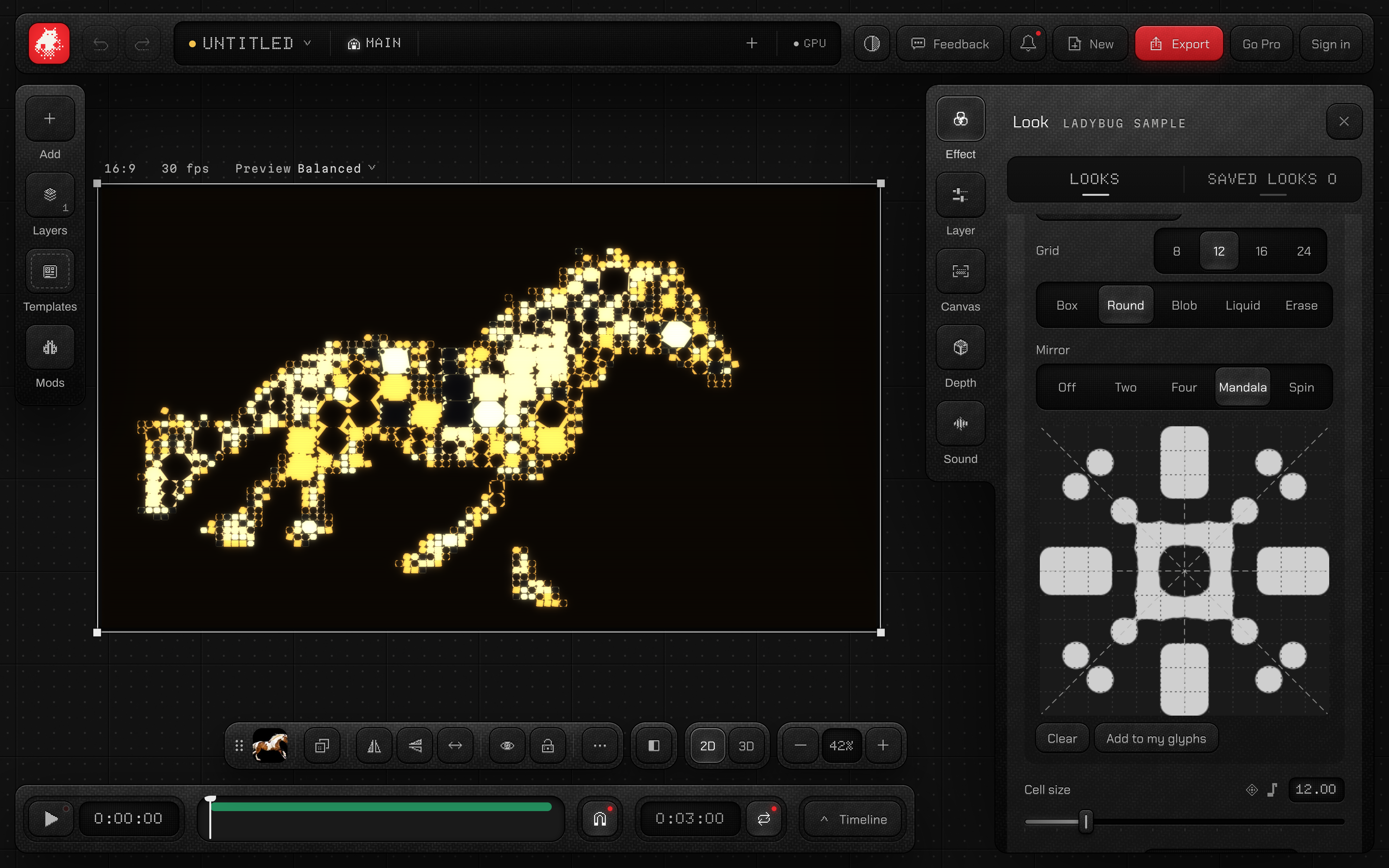The width and height of the screenshot is (1389, 868).
Task: Open the more options ellipsis menu
Action: 599,746
